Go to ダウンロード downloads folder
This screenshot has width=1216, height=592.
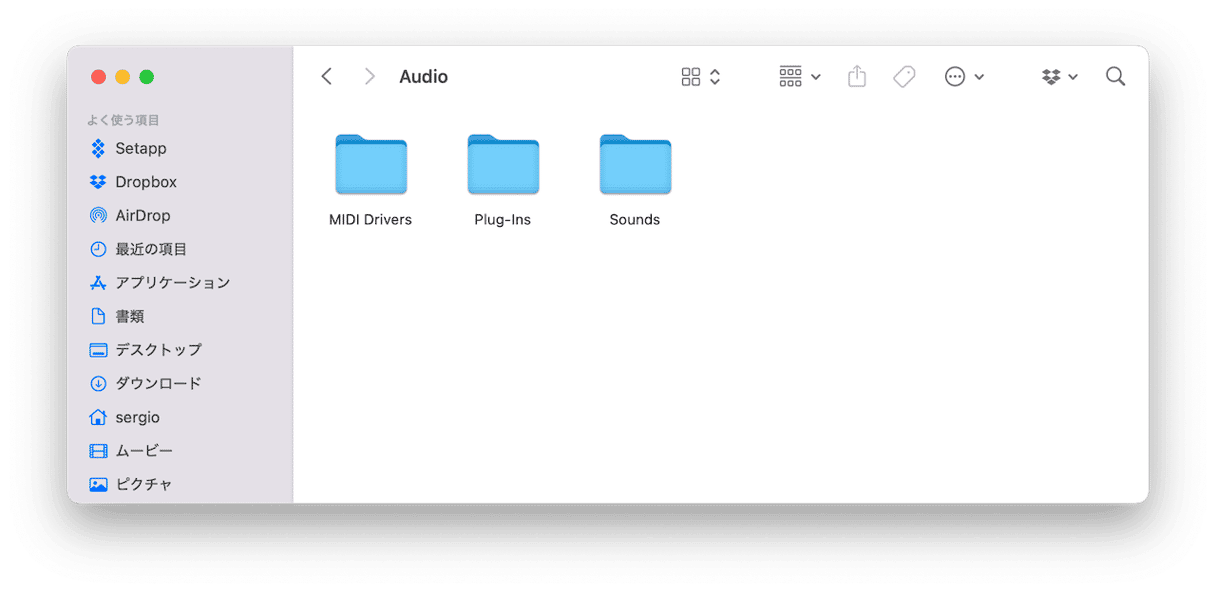(x=158, y=383)
